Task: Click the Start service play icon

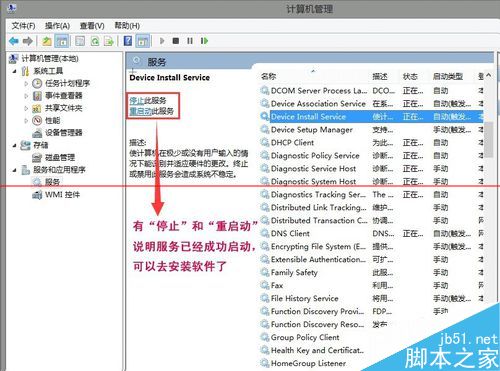Action: [x=162, y=41]
